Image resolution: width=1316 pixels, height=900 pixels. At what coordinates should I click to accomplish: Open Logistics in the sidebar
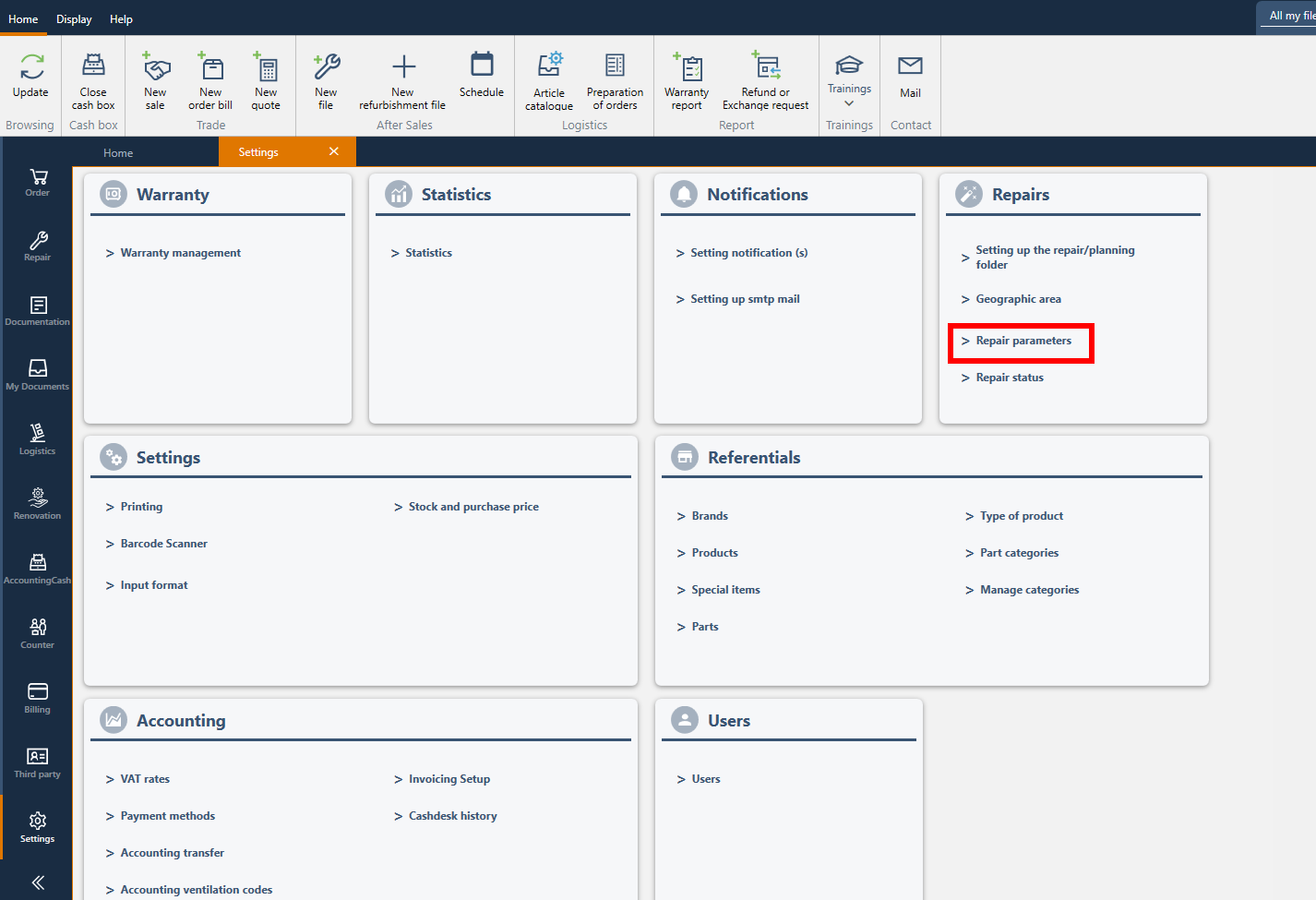click(x=38, y=440)
